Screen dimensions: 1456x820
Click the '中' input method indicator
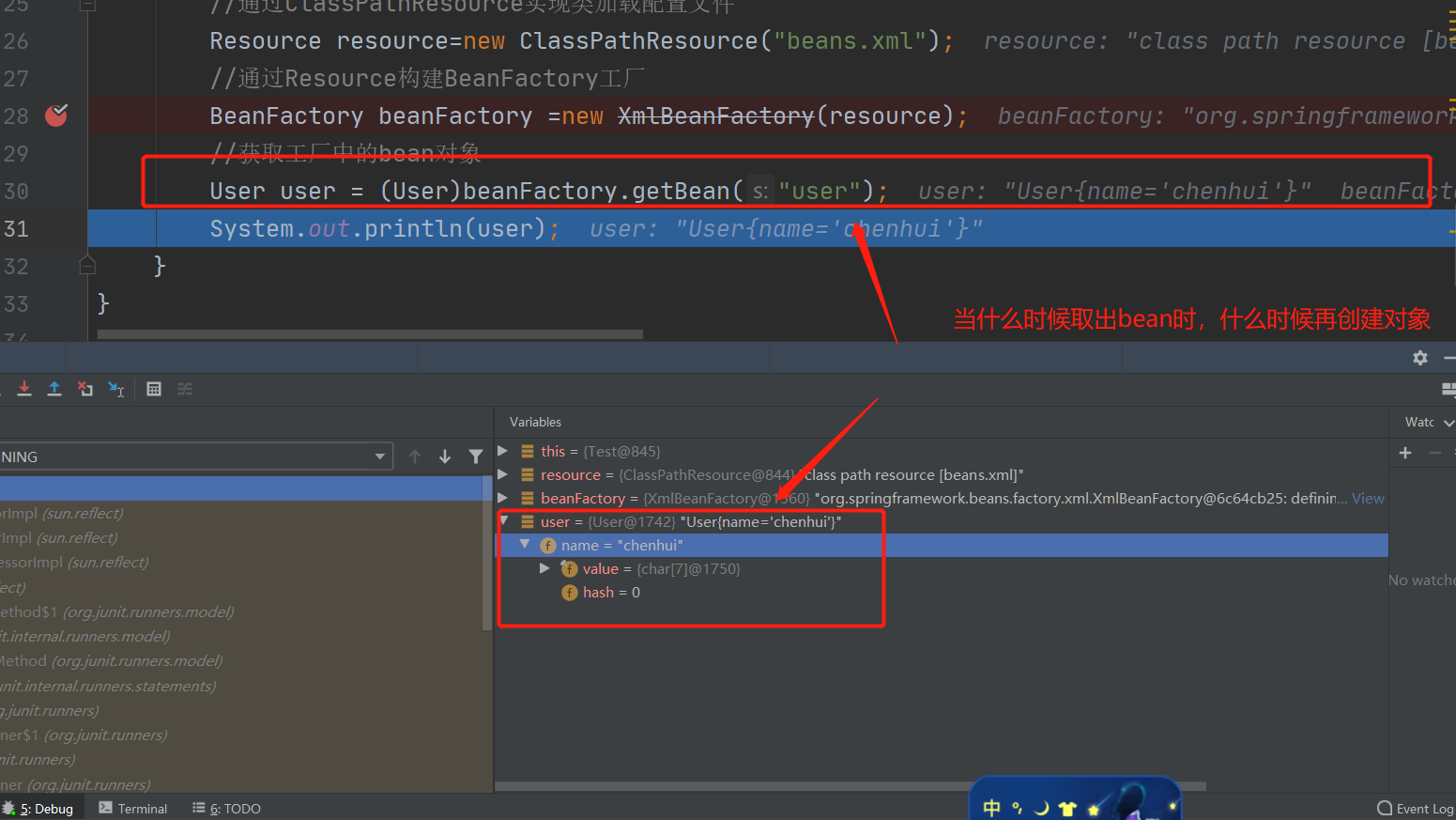(x=991, y=808)
